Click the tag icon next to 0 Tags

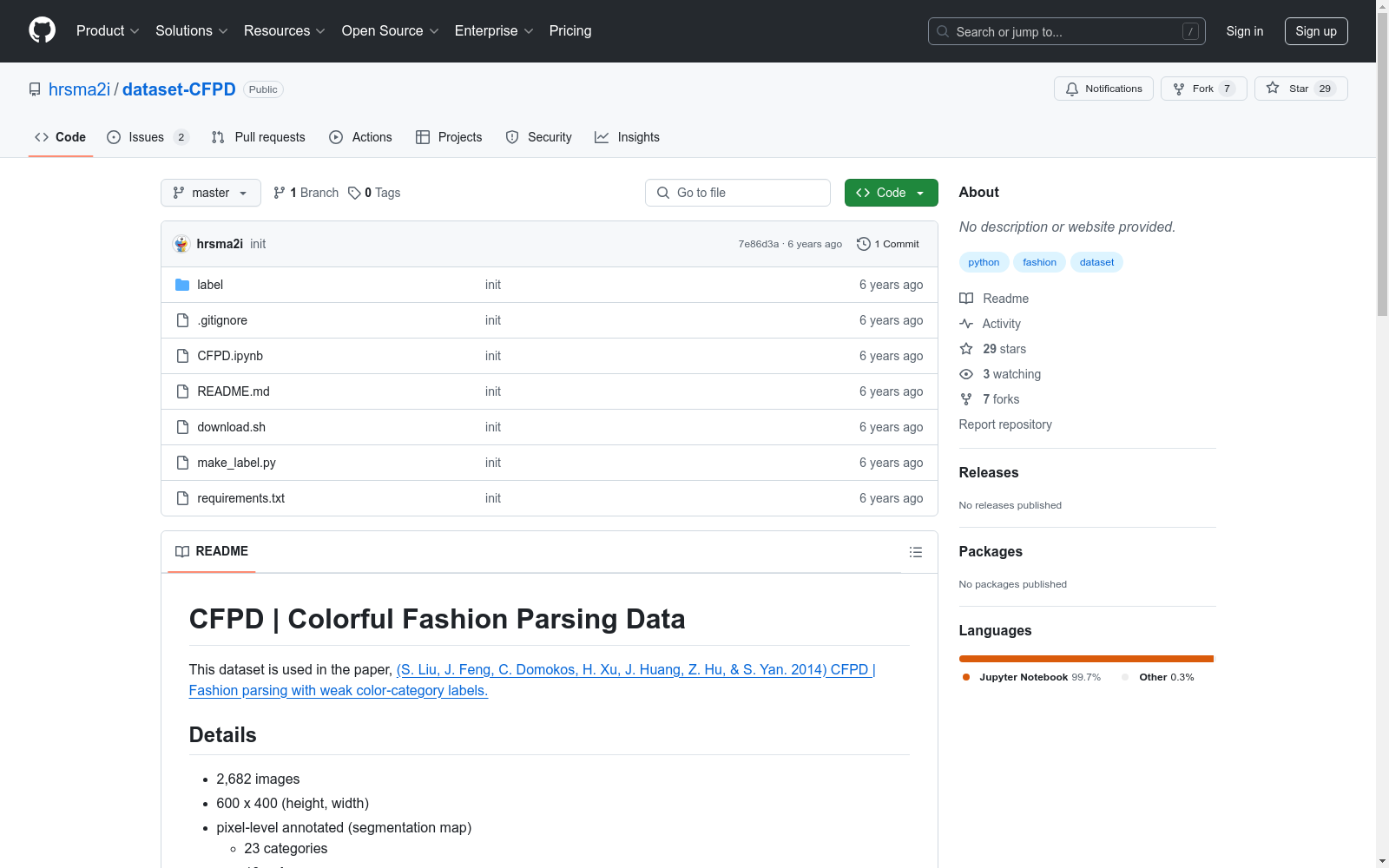(x=354, y=193)
